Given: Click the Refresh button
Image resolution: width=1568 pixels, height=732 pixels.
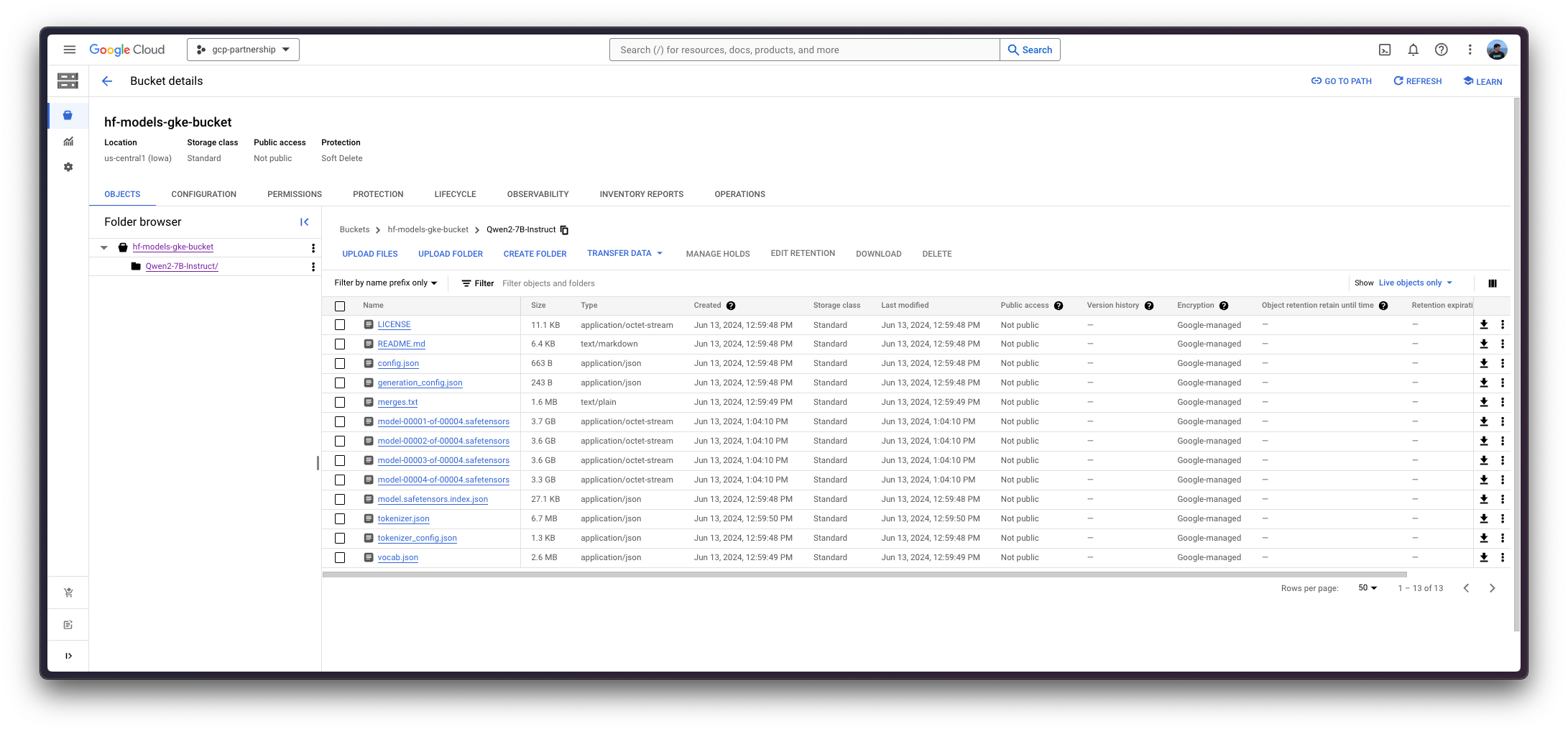Looking at the screenshot, I should (1418, 81).
